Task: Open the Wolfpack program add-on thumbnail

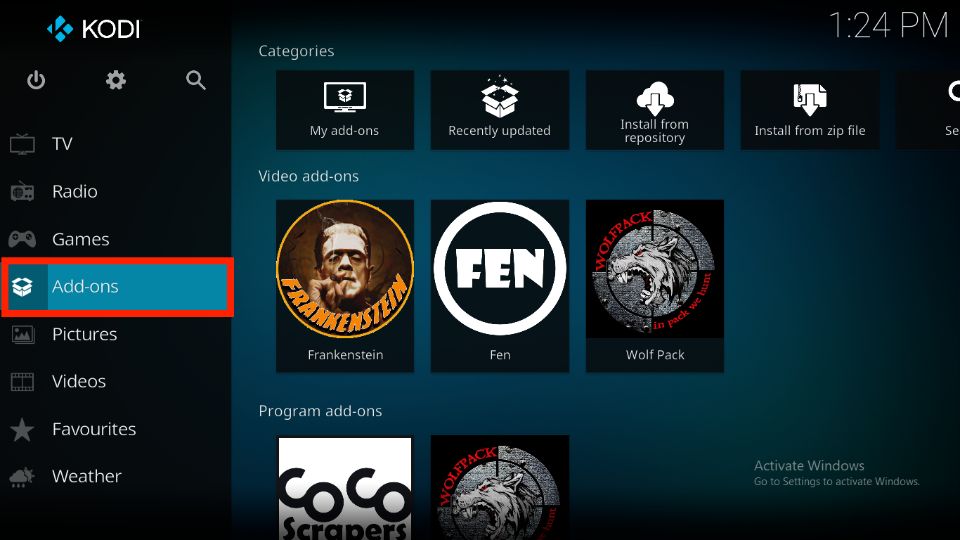Action: pyautogui.click(x=500, y=488)
